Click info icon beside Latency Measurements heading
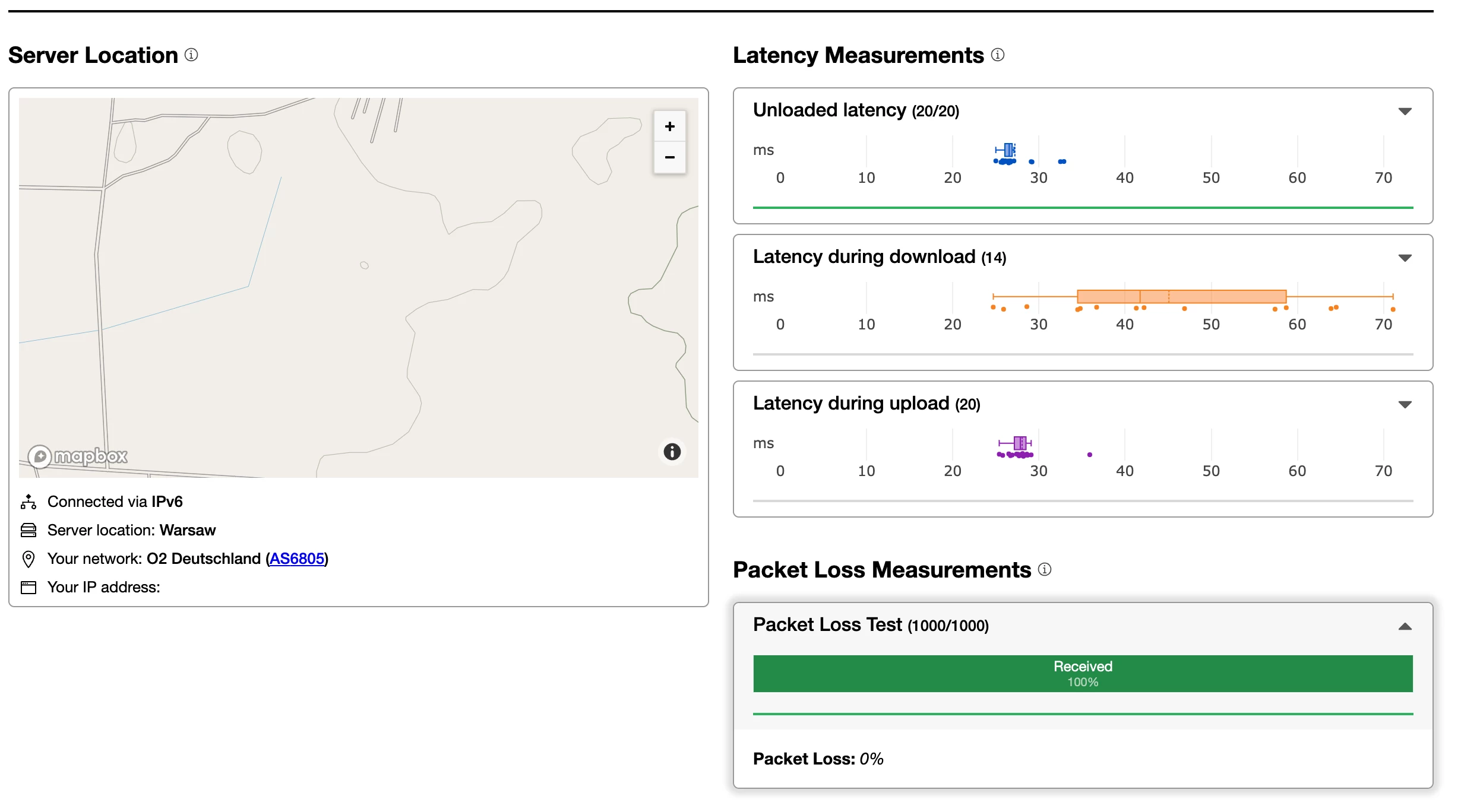The image size is (1461, 812). (x=998, y=55)
